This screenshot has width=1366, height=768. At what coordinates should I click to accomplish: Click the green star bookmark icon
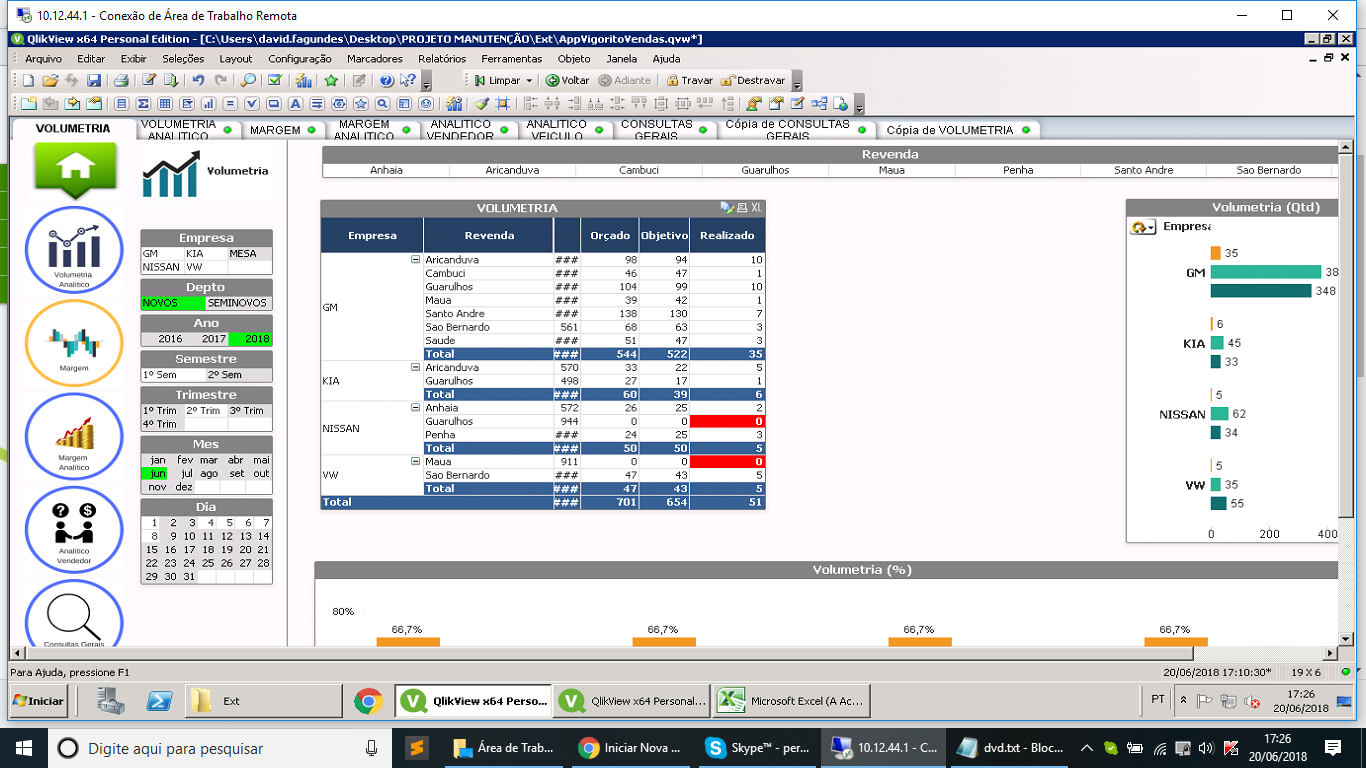coord(331,80)
